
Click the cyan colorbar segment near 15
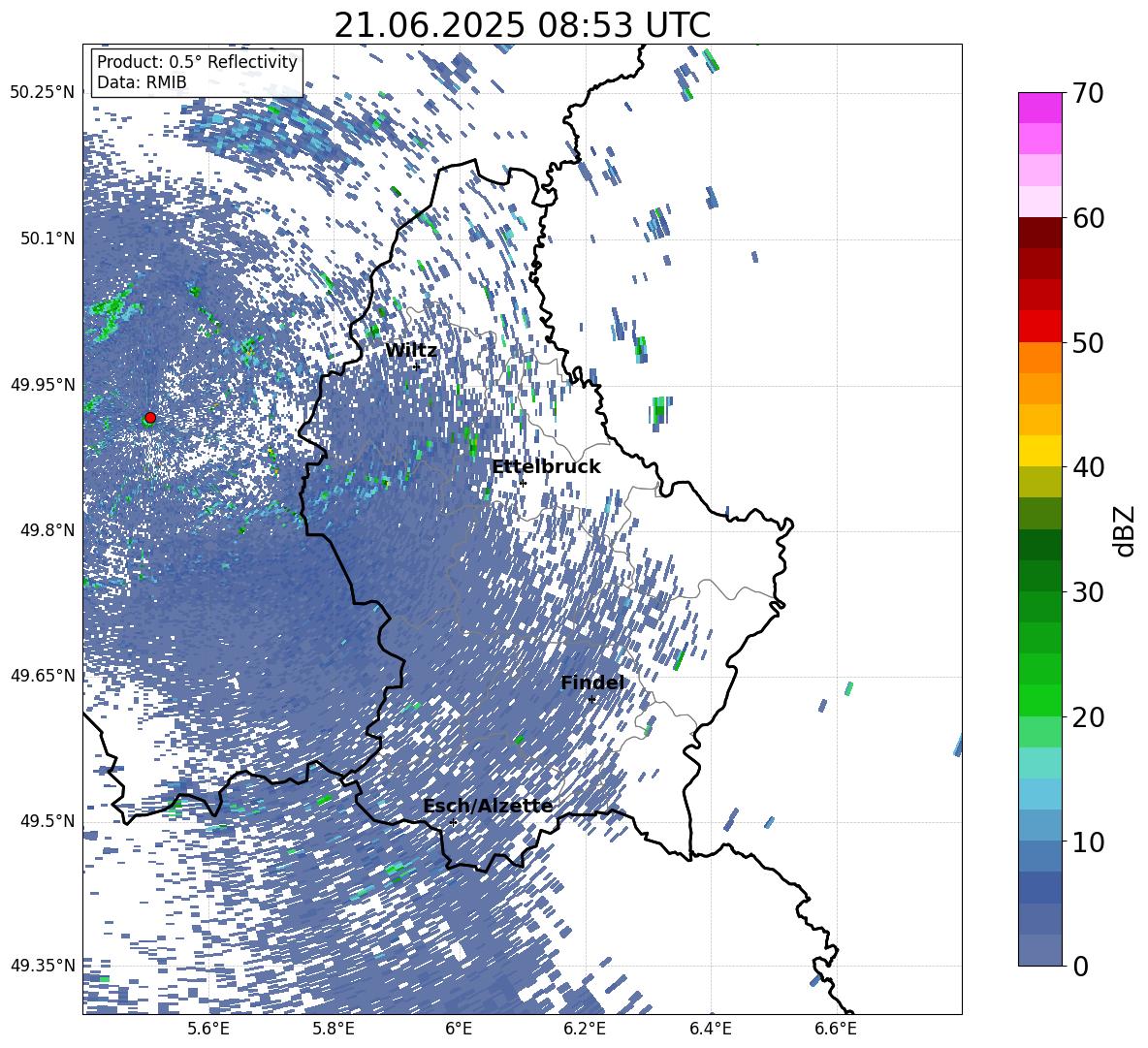[1039, 763]
